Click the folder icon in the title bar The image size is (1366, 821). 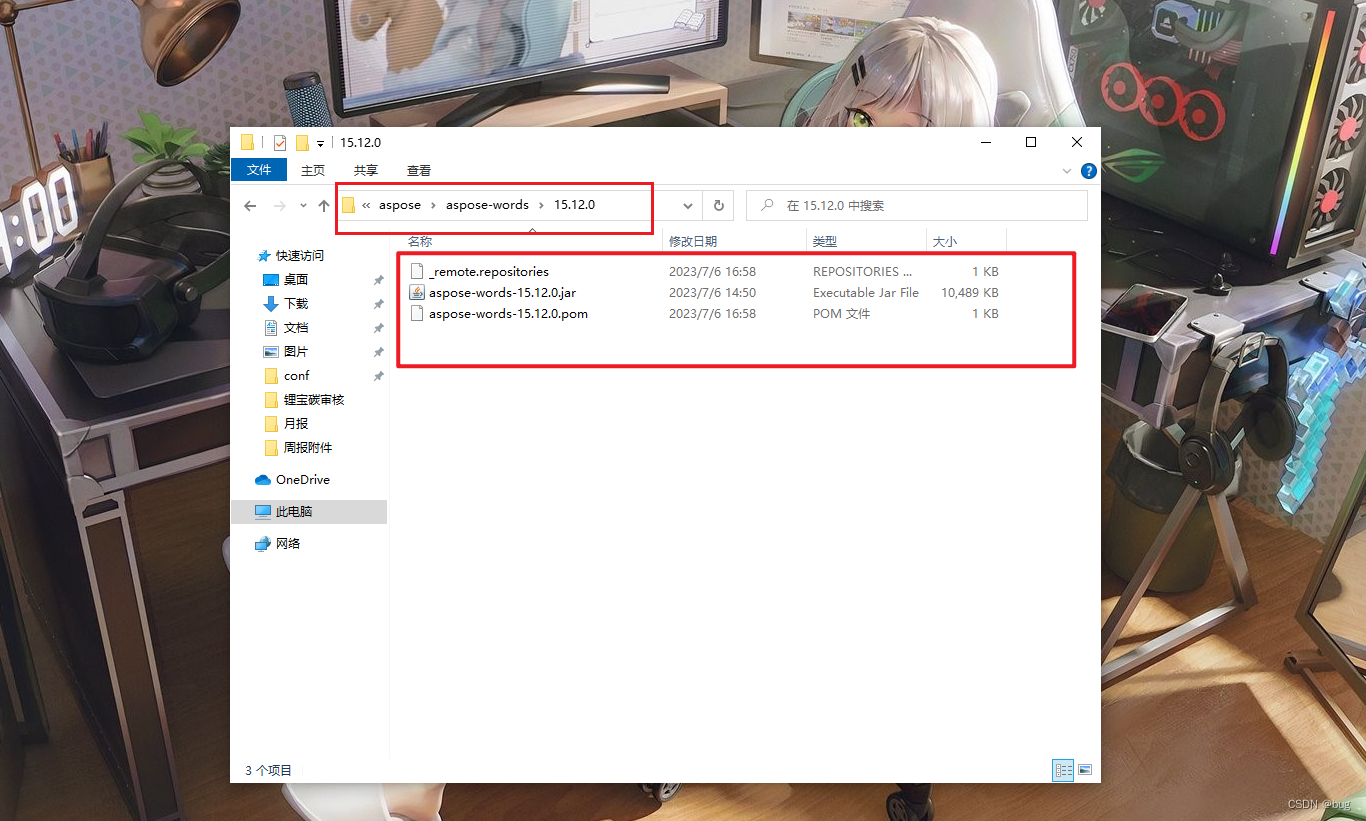247,142
